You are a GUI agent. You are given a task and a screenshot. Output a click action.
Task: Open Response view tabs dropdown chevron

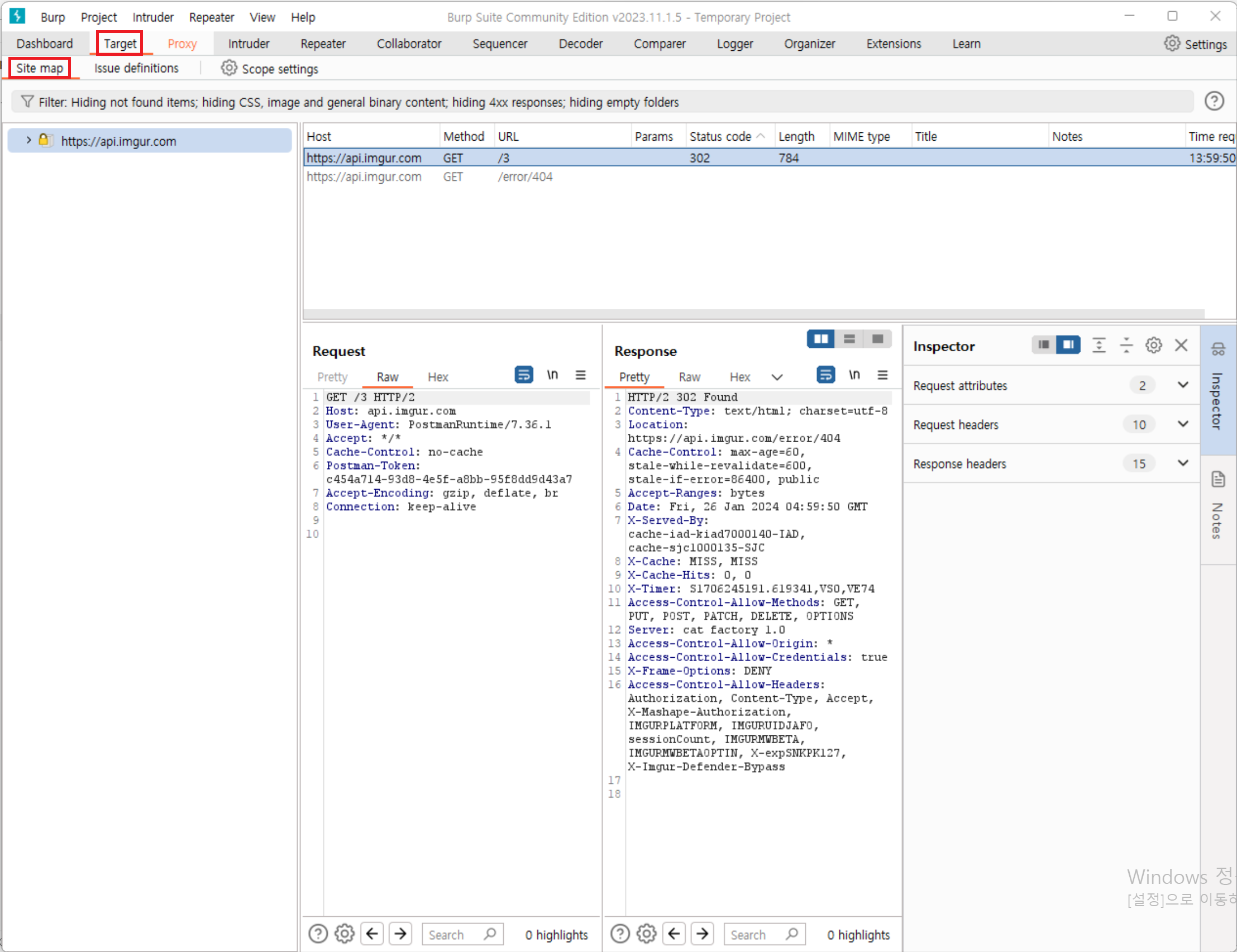tap(777, 377)
